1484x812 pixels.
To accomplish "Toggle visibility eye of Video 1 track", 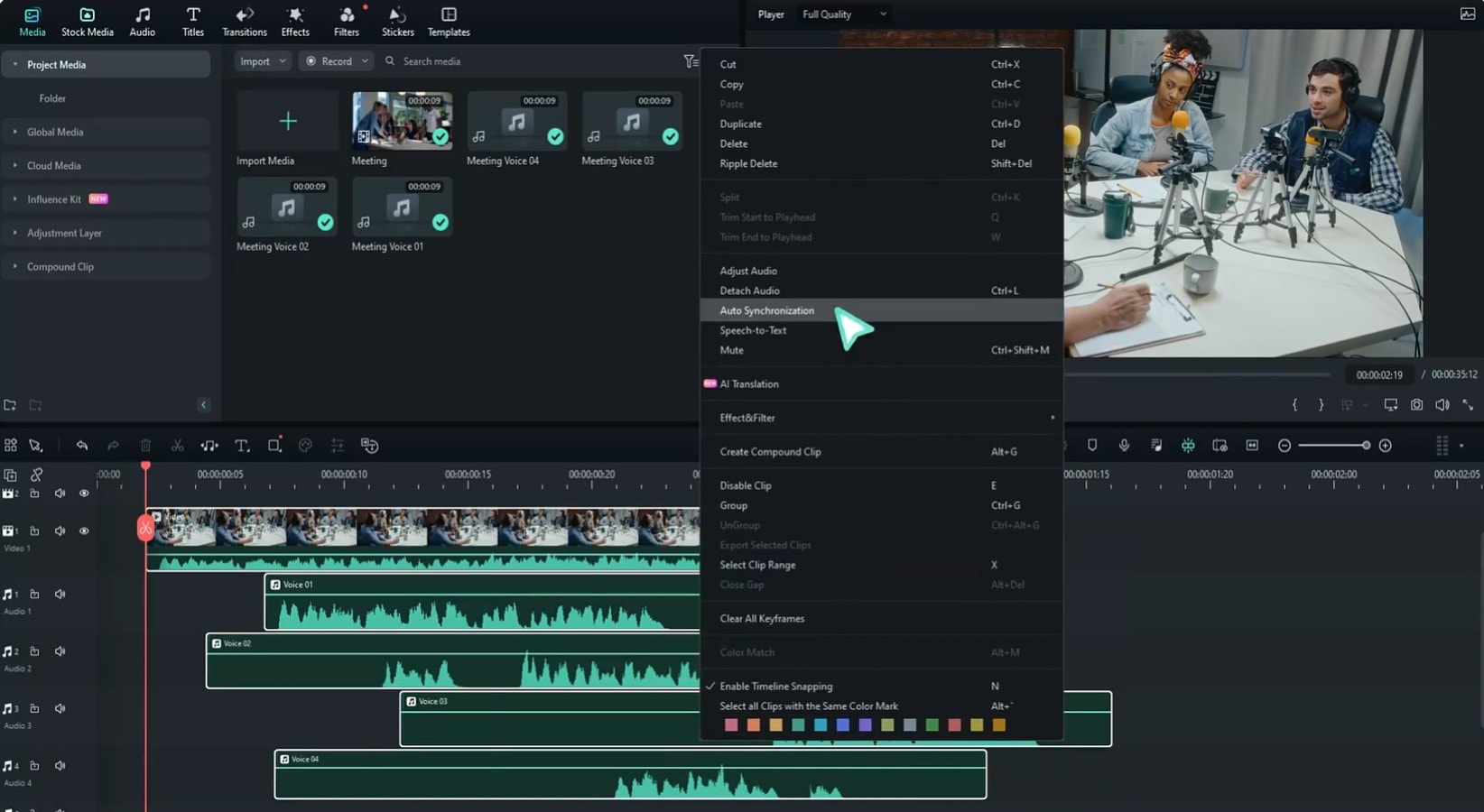I will 84,531.
